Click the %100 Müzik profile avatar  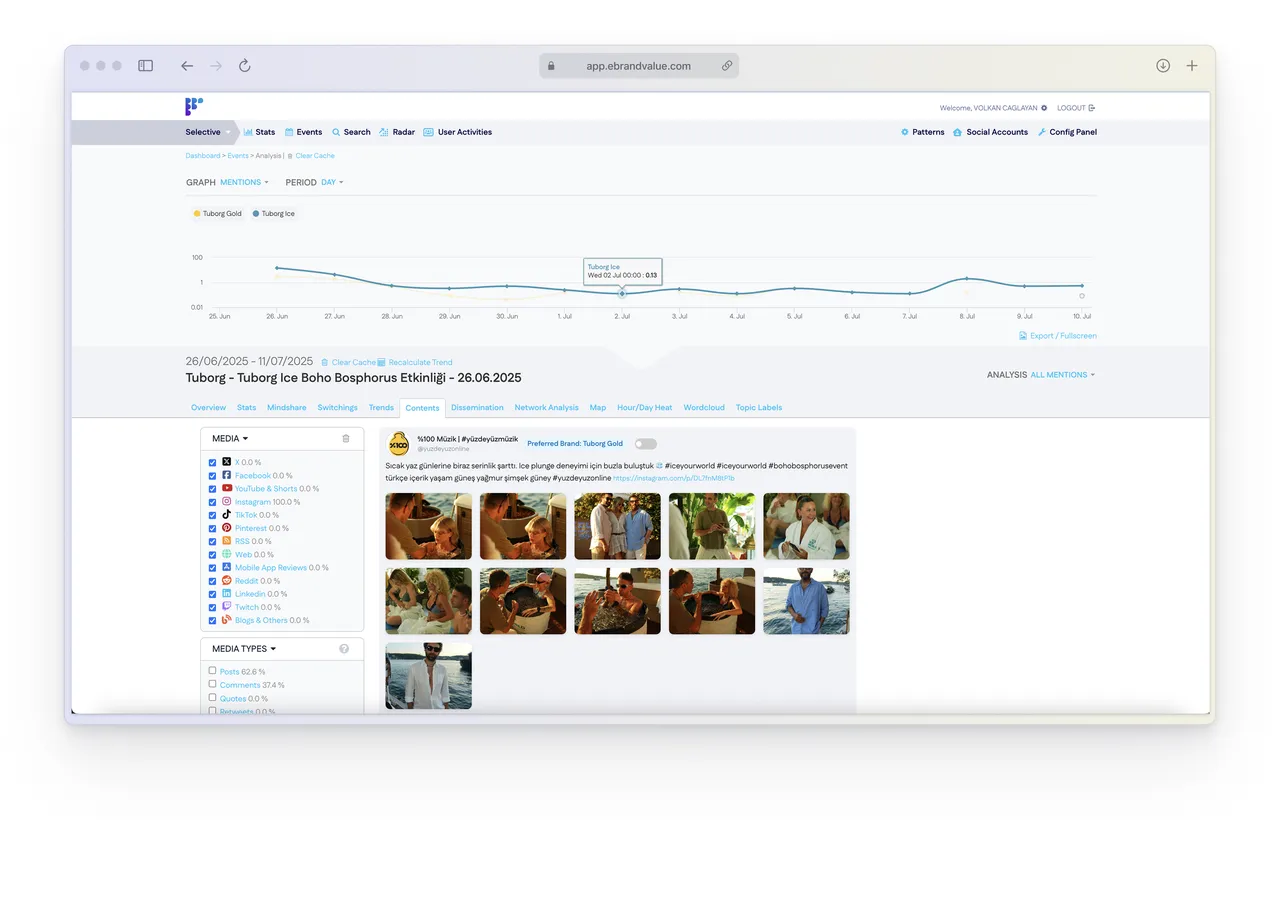coord(399,443)
